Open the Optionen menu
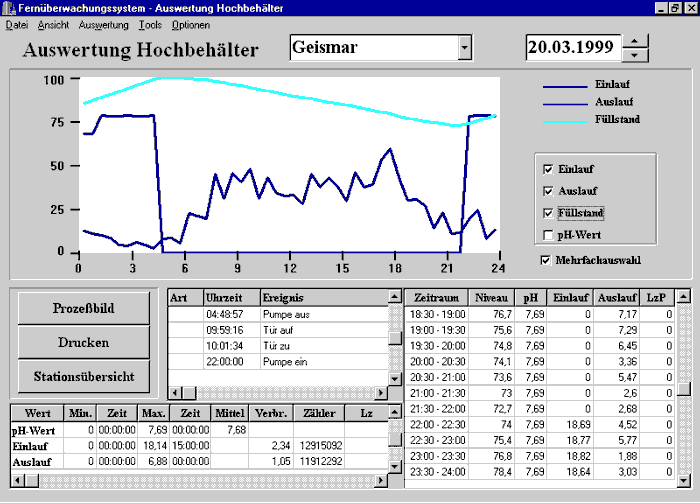 click(x=190, y=23)
